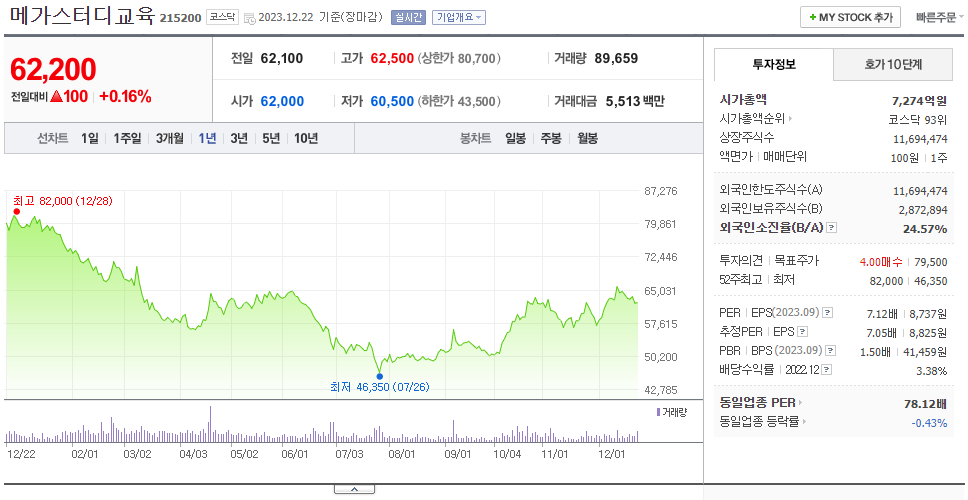The image size is (968, 500).
Task: Click the 배당수익률 value 3.38%
Action: click(x=932, y=371)
